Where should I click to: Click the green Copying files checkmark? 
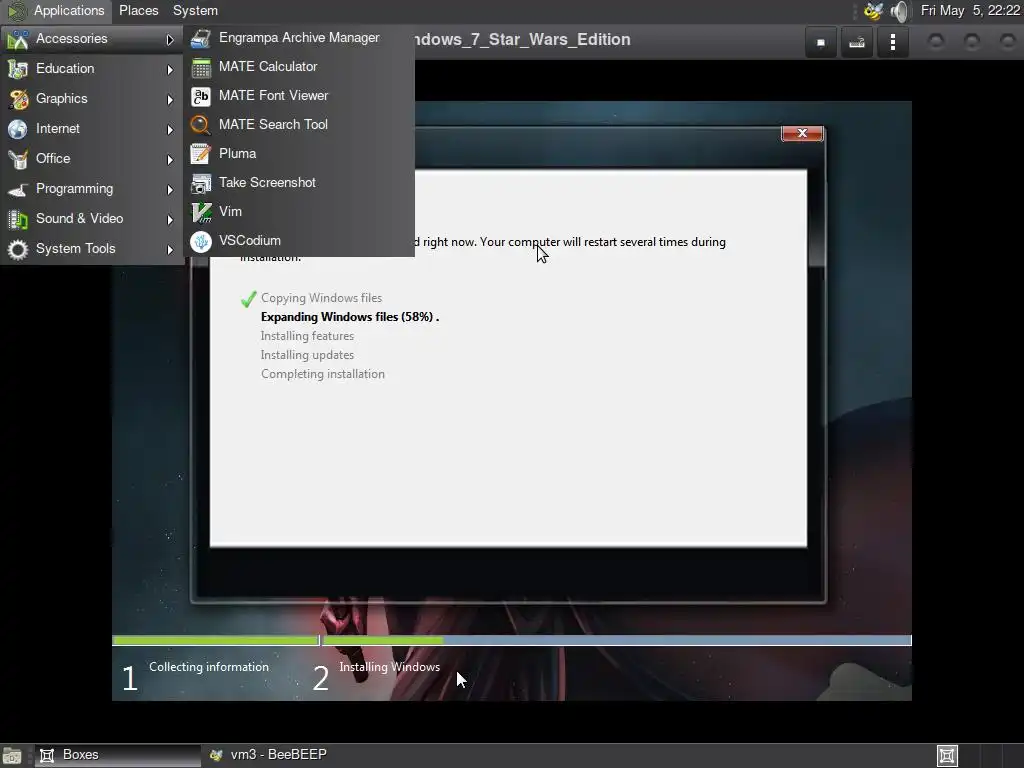tap(248, 299)
